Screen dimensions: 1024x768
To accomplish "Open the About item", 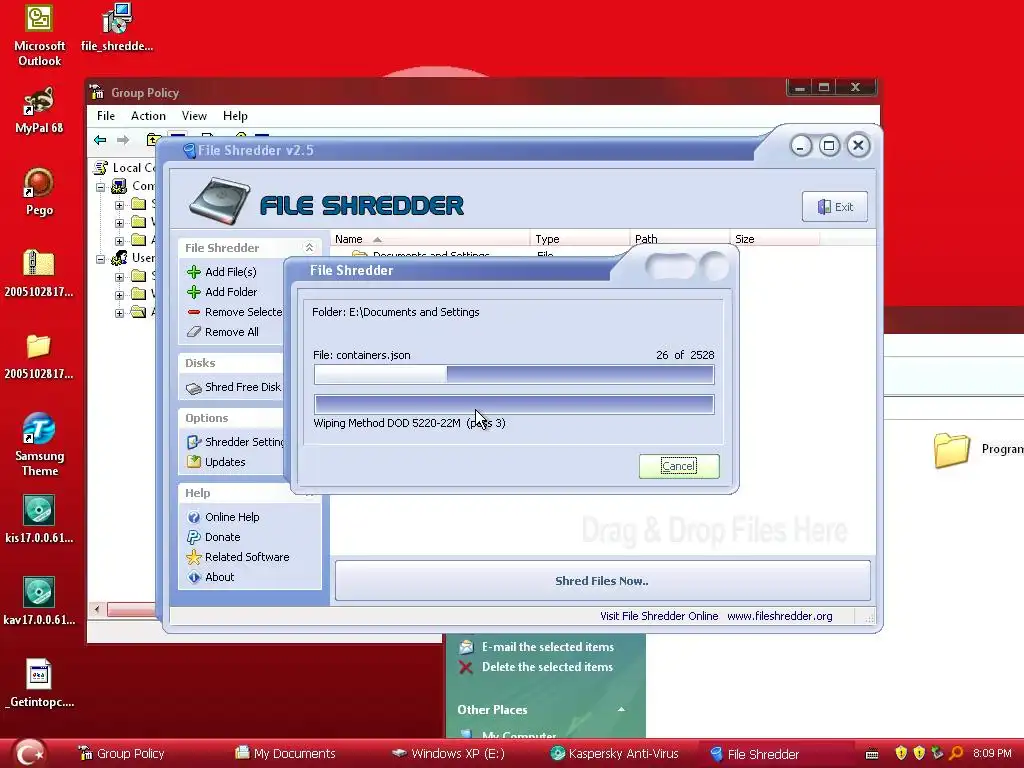I will [211, 577].
